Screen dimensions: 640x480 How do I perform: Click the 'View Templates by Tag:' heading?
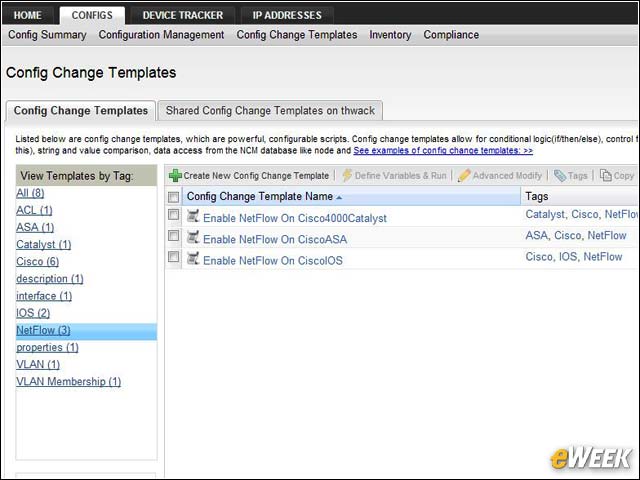pyautogui.click(x=77, y=176)
